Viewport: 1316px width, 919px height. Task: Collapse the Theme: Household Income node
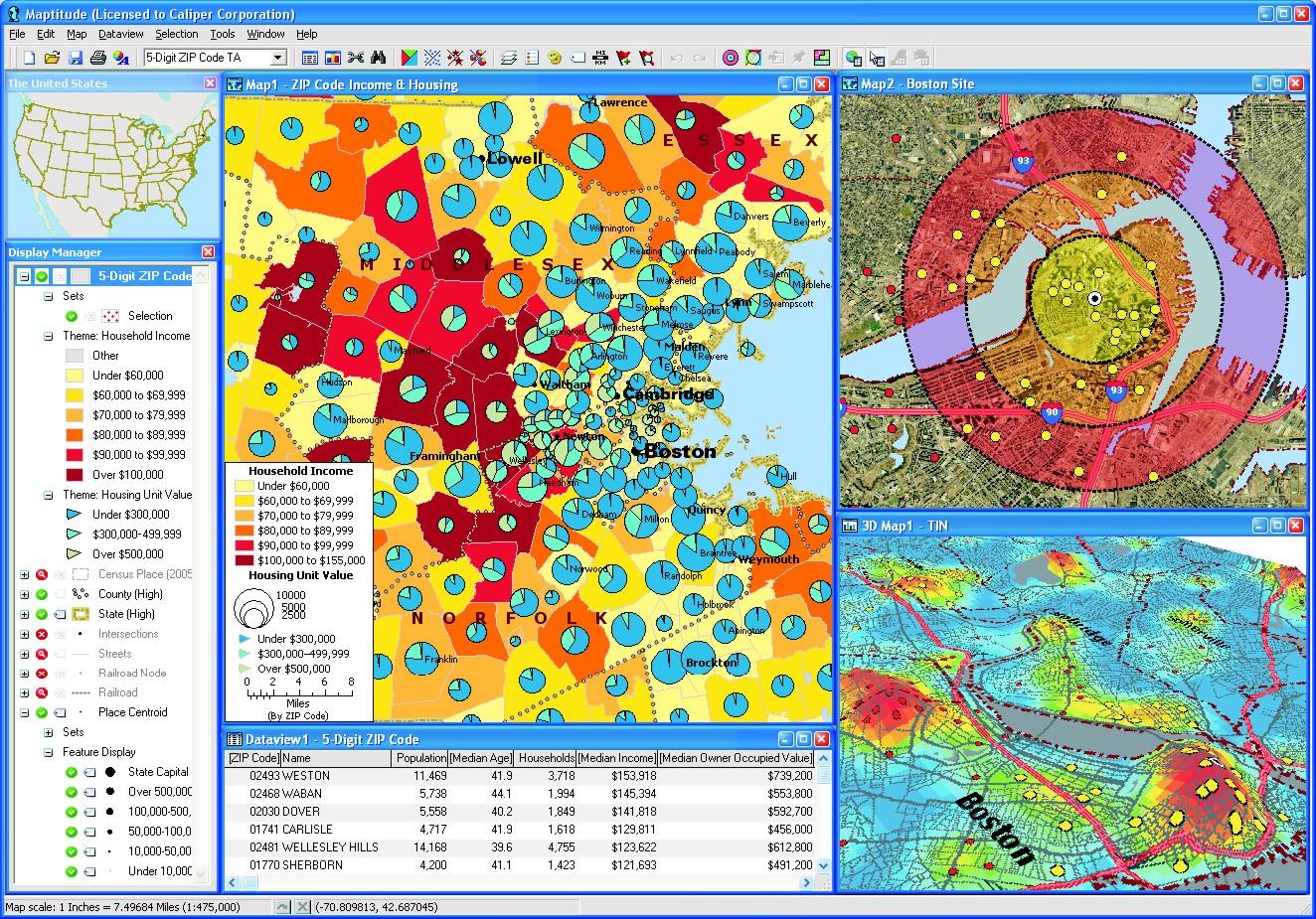point(48,336)
